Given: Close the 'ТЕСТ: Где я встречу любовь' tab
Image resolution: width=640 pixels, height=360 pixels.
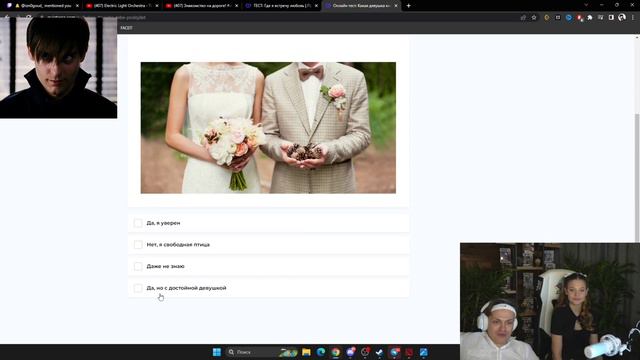Looking at the screenshot, I should (x=316, y=6).
